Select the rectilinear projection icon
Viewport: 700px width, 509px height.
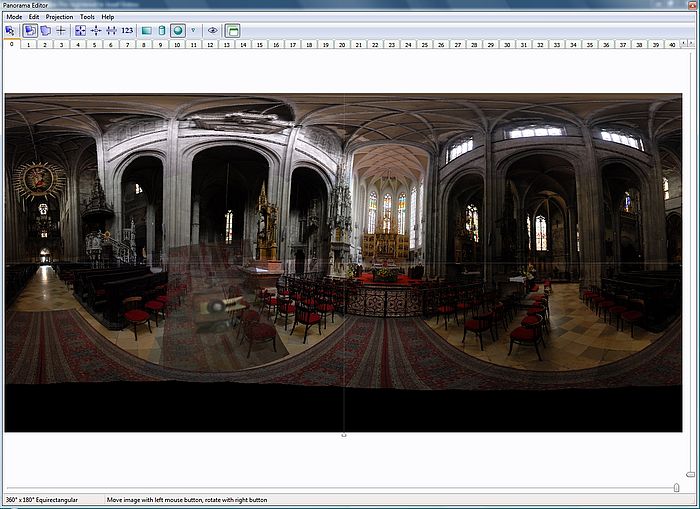(145, 31)
